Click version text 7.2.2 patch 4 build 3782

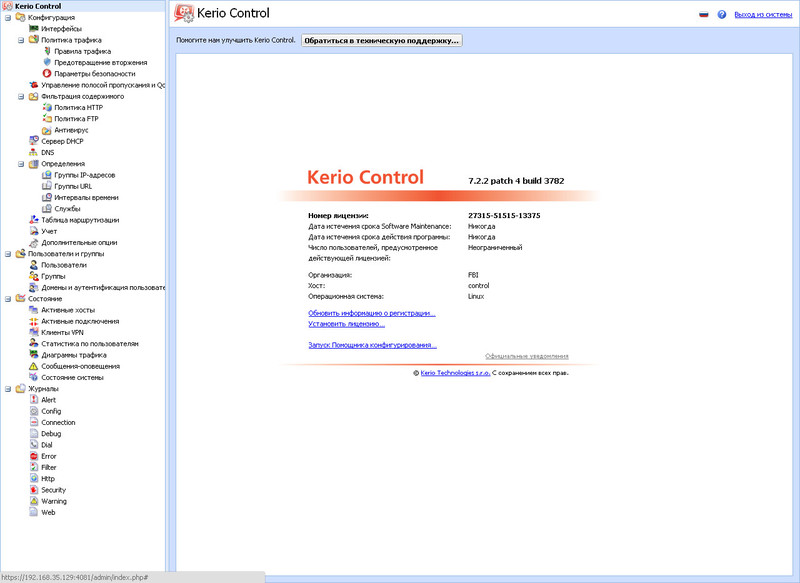click(516, 181)
